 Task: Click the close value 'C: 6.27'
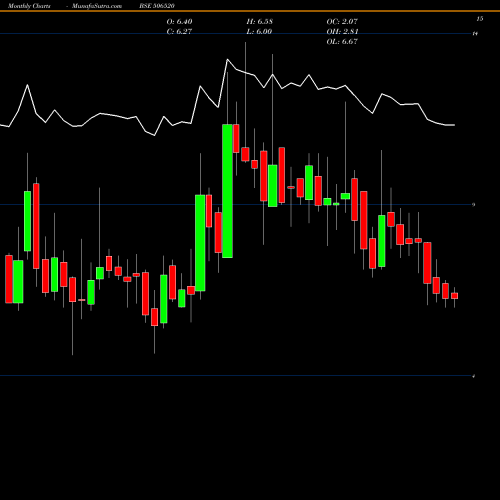179,32
